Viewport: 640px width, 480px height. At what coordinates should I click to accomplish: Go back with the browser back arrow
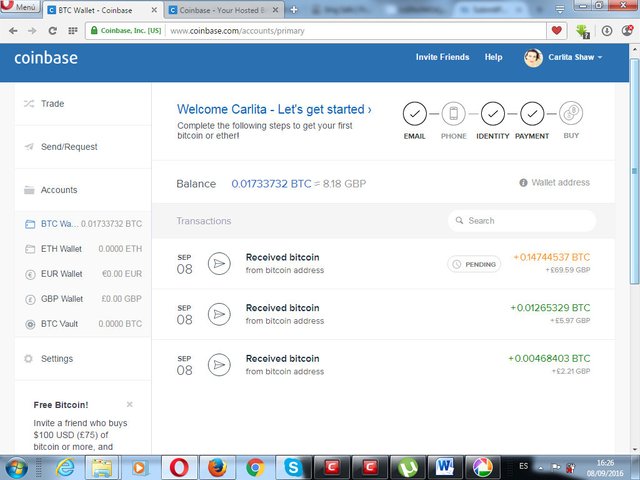pos(13,31)
